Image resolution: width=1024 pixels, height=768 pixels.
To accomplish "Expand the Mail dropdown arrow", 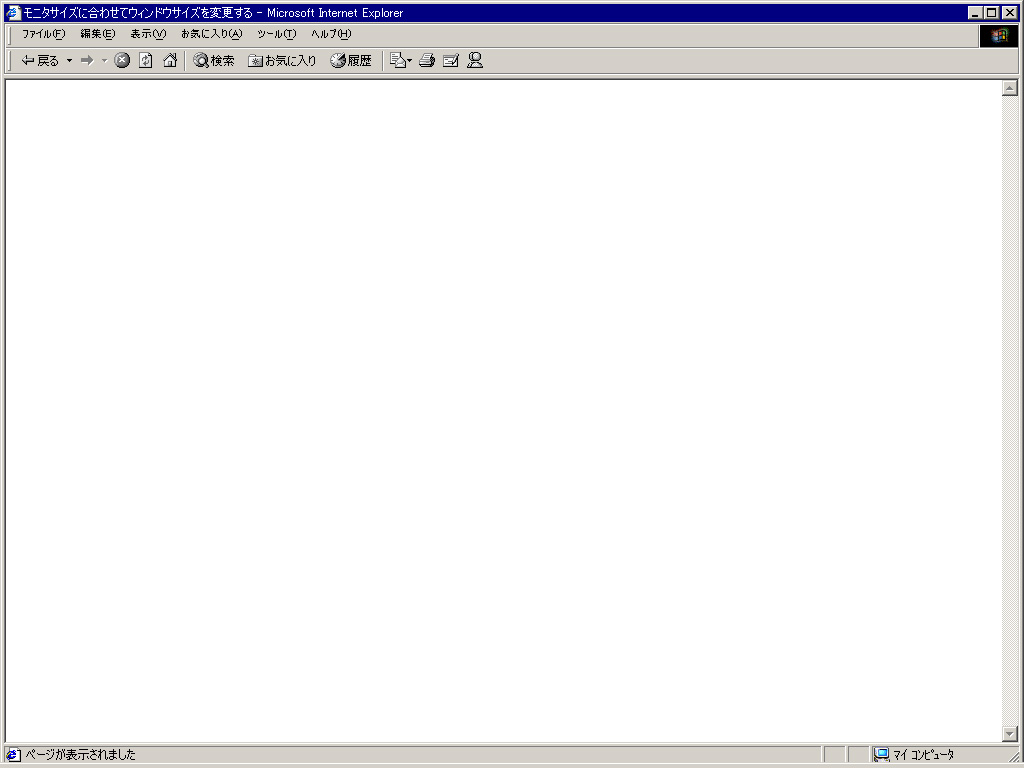I will pyautogui.click(x=409, y=61).
